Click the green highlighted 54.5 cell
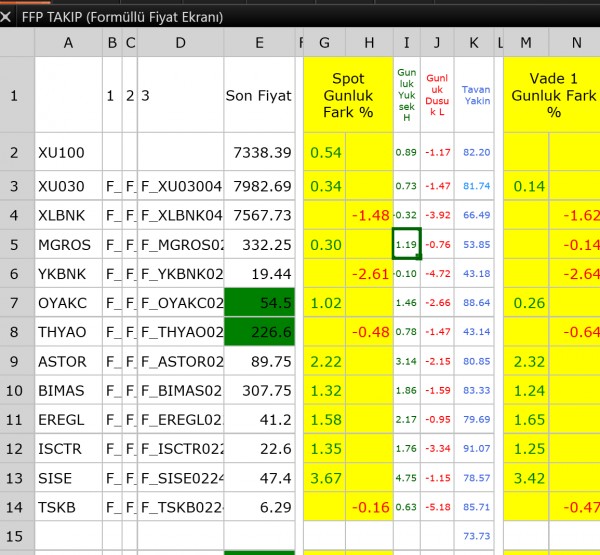 pyautogui.click(x=259, y=303)
